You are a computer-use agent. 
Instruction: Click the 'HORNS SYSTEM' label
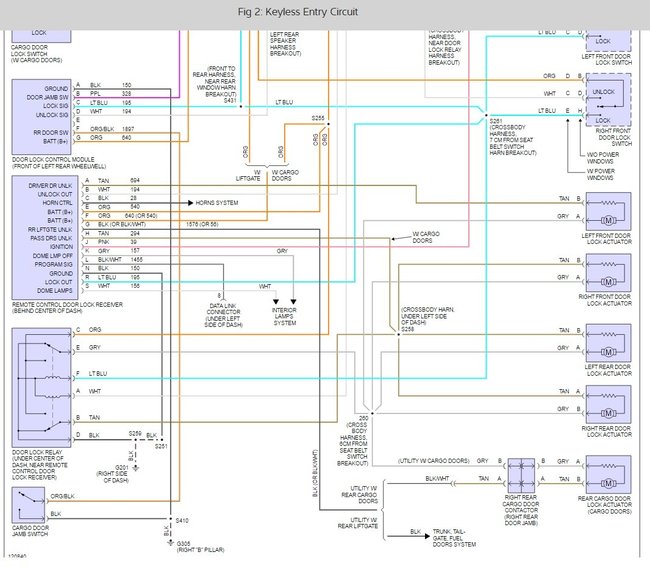coord(217,203)
